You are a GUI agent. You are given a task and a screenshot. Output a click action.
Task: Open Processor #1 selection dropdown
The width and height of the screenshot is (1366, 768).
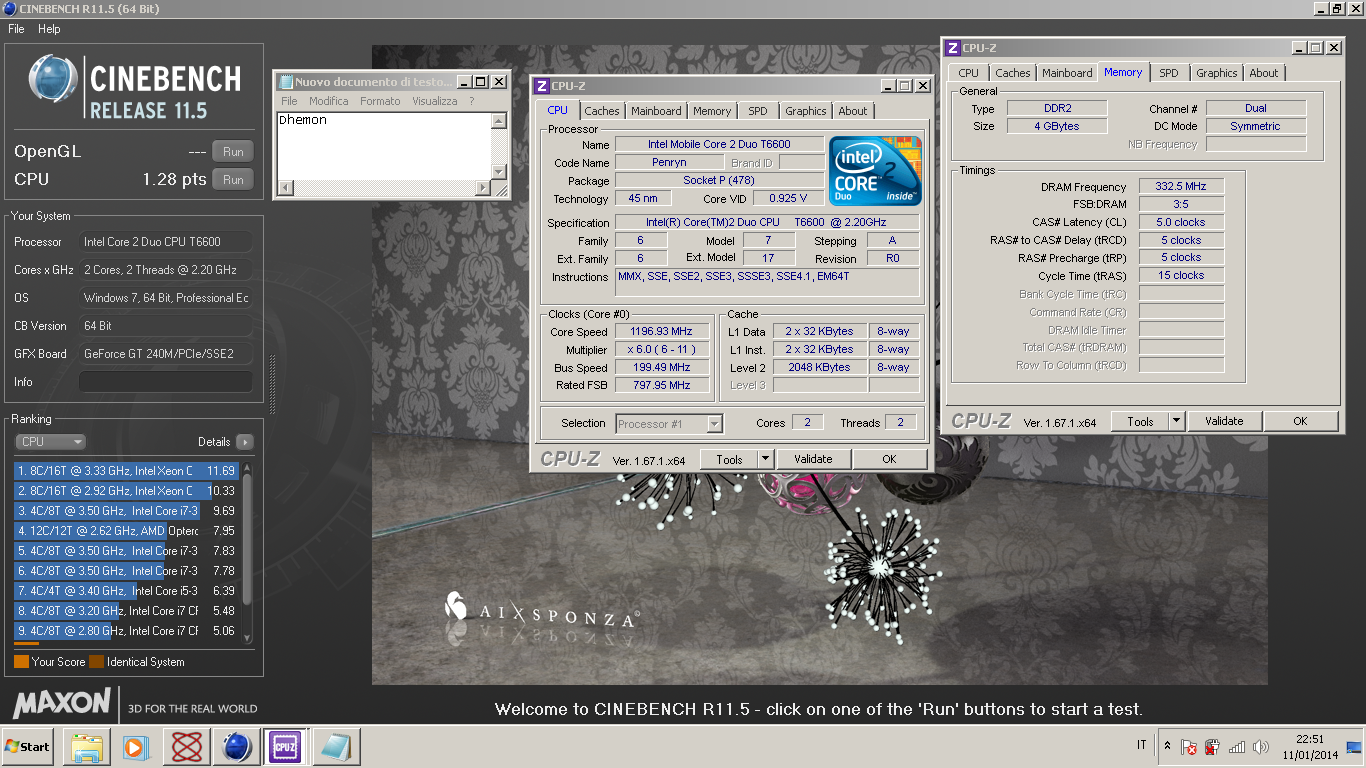tap(669, 424)
